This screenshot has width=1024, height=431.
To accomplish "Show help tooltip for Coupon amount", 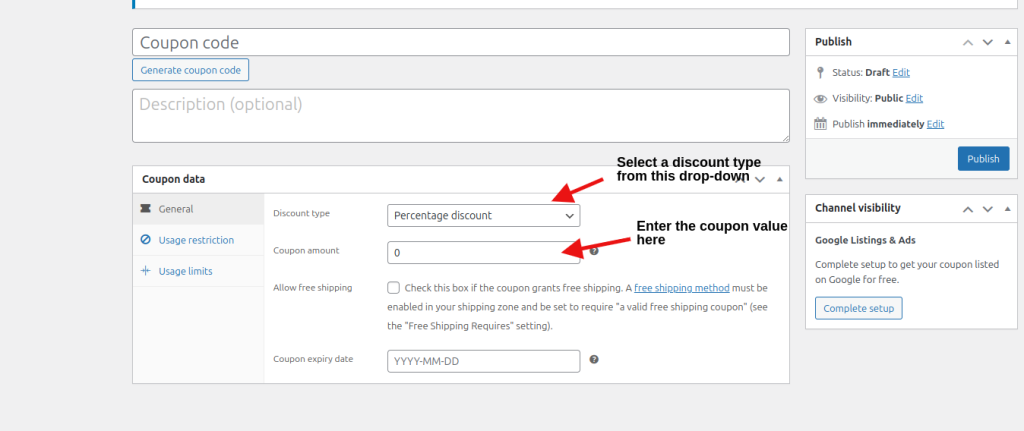I will pos(594,251).
